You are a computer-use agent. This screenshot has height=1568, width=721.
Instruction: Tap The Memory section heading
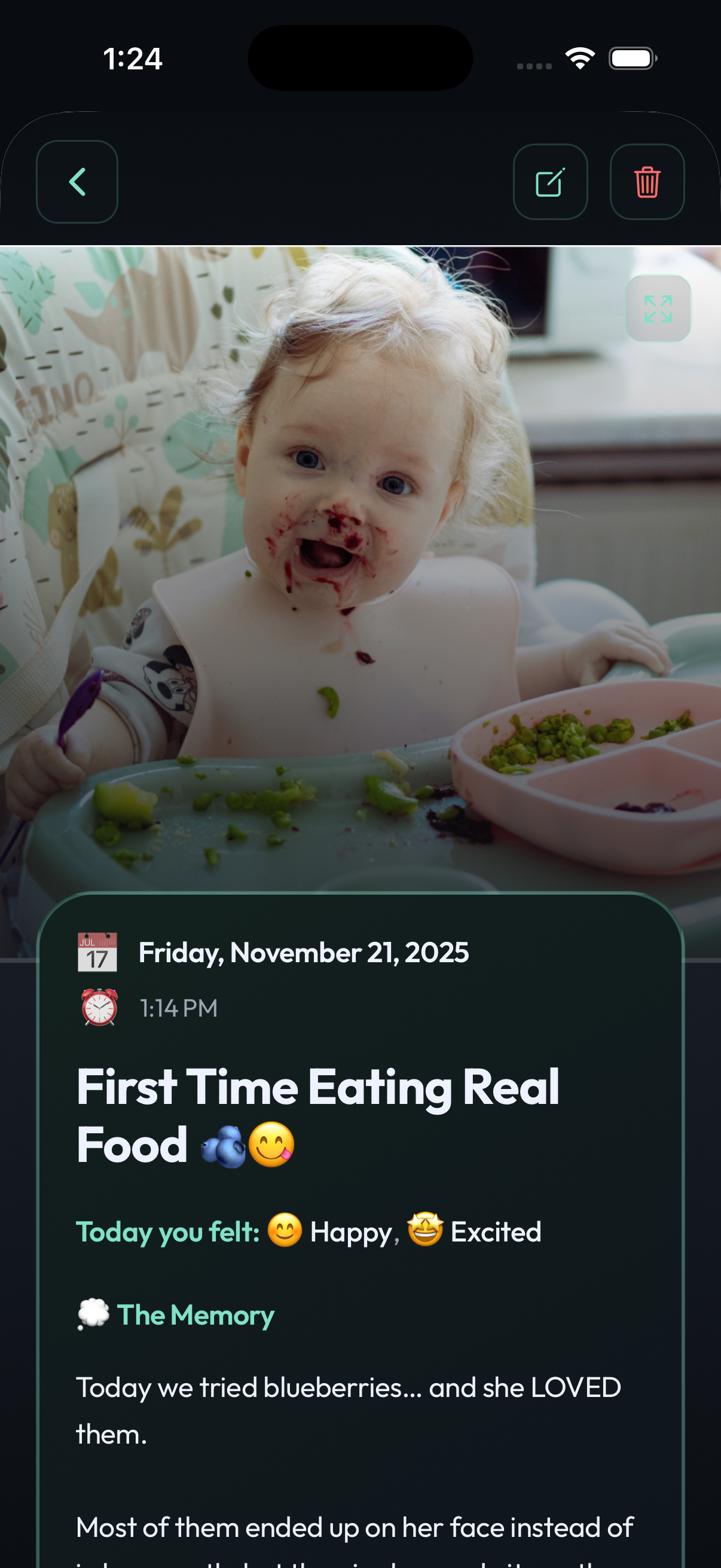(195, 1316)
